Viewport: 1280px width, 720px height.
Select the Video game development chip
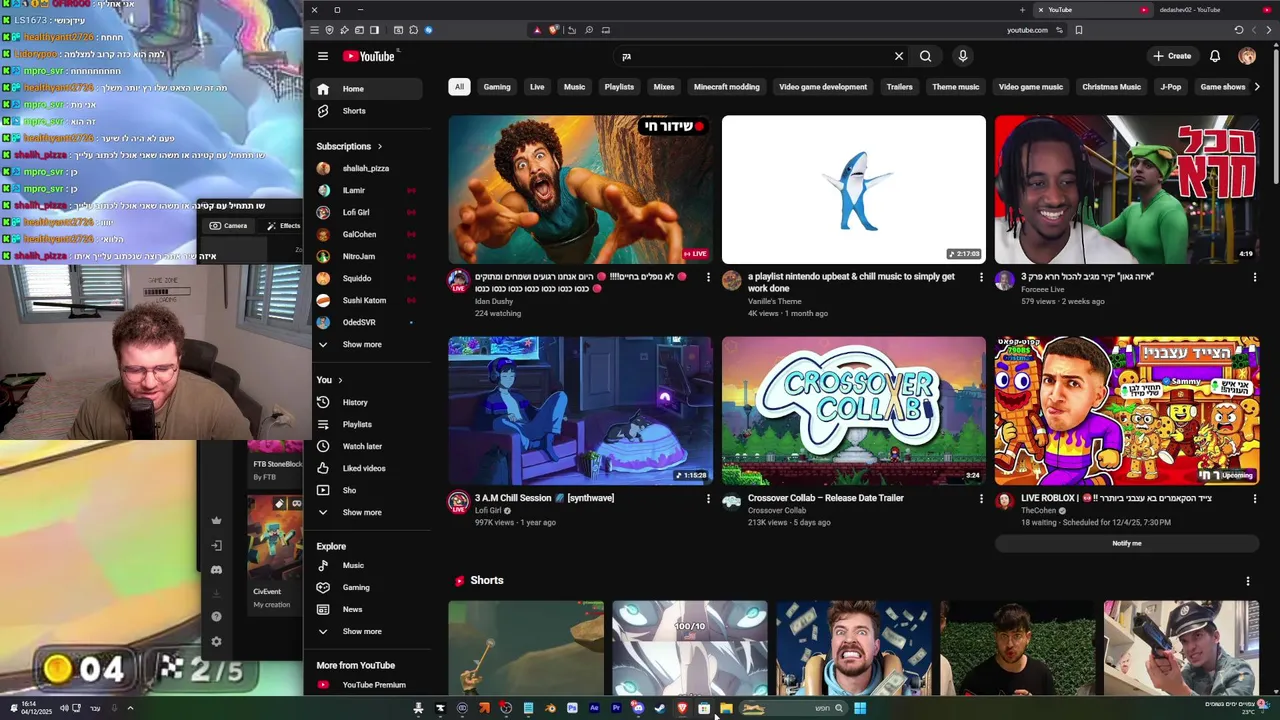tap(823, 87)
